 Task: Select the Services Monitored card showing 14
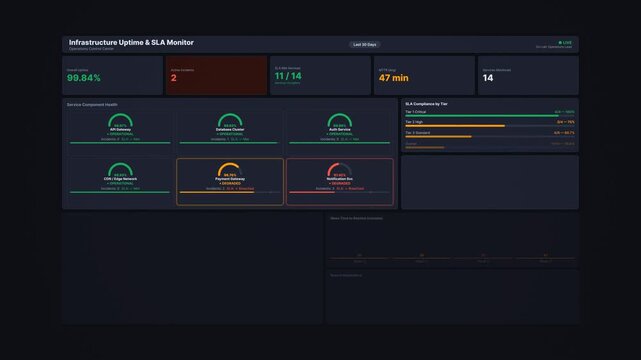pyautogui.click(x=528, y=76)
